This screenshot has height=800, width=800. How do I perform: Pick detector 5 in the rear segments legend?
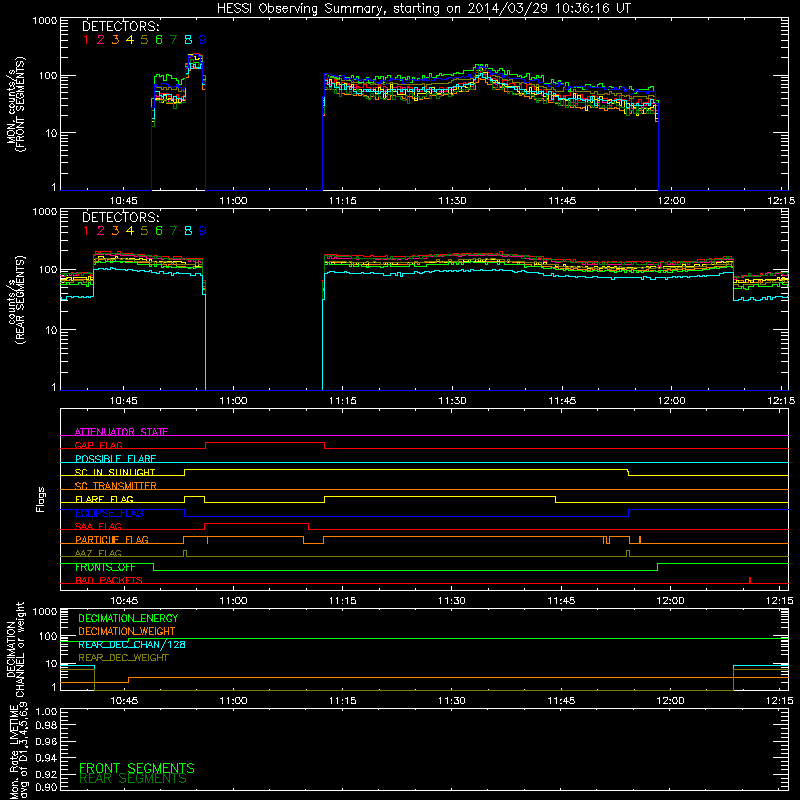[144, 231]
